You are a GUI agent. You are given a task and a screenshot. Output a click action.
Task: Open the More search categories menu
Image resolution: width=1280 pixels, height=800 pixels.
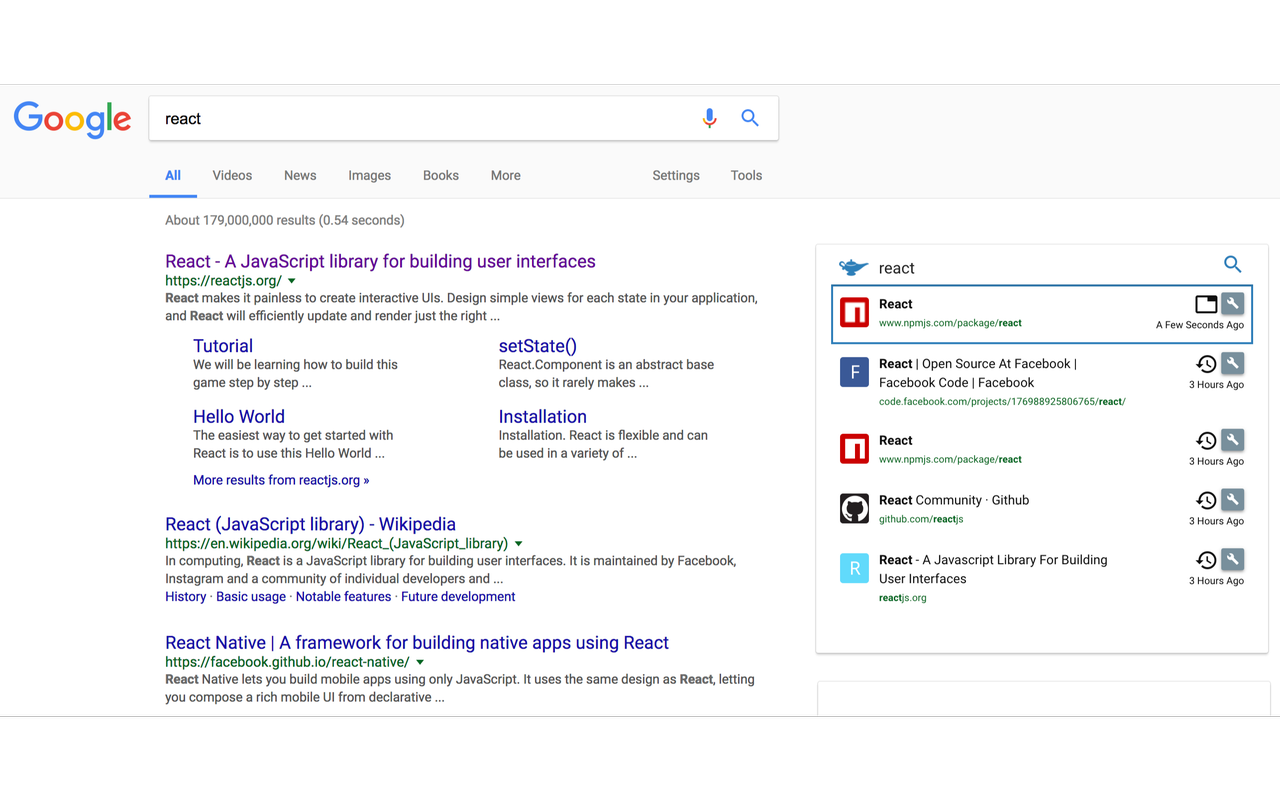505,175
